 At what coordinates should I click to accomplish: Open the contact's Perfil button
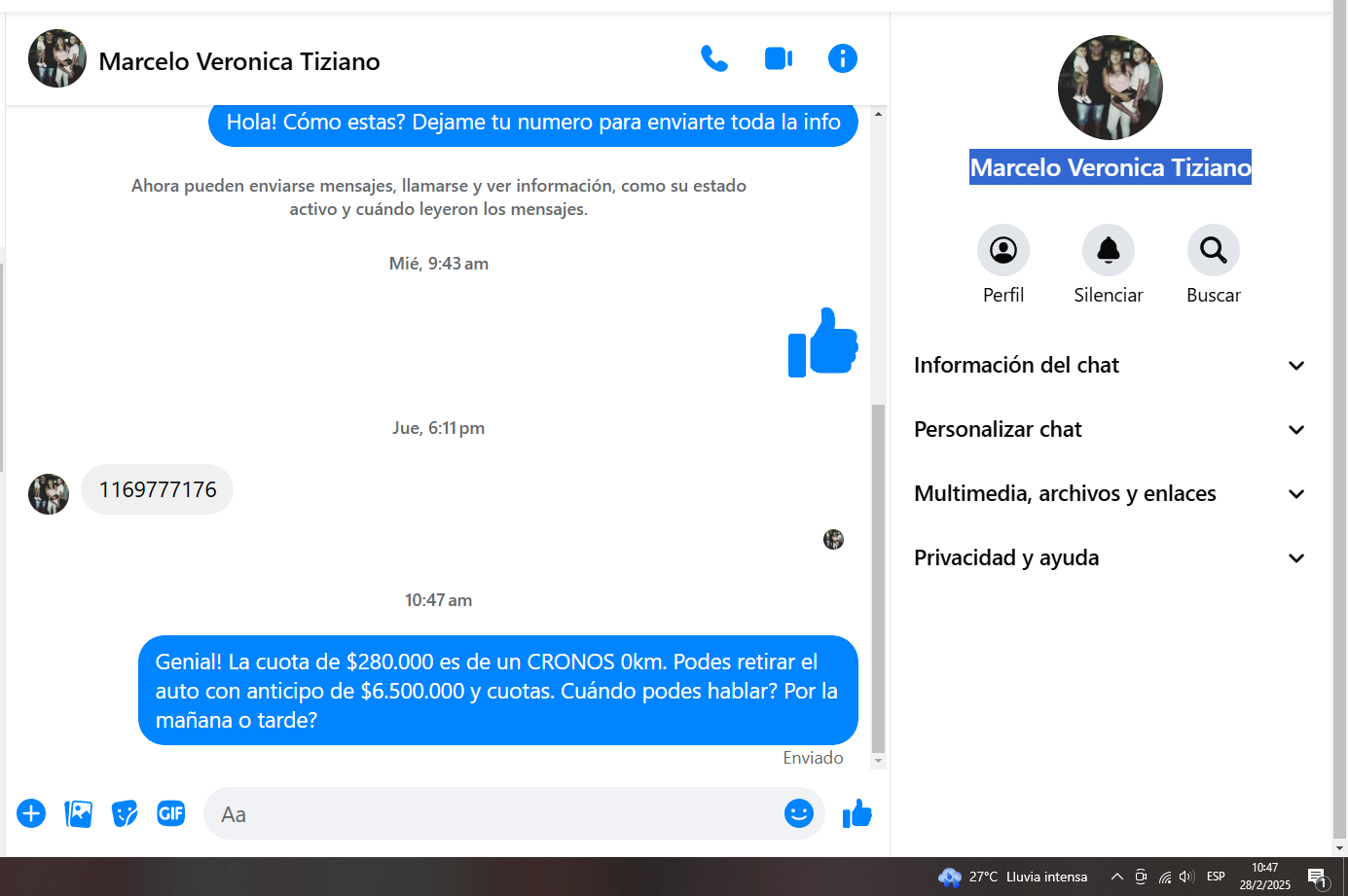pyautogui.click(x=1002, y=251)
